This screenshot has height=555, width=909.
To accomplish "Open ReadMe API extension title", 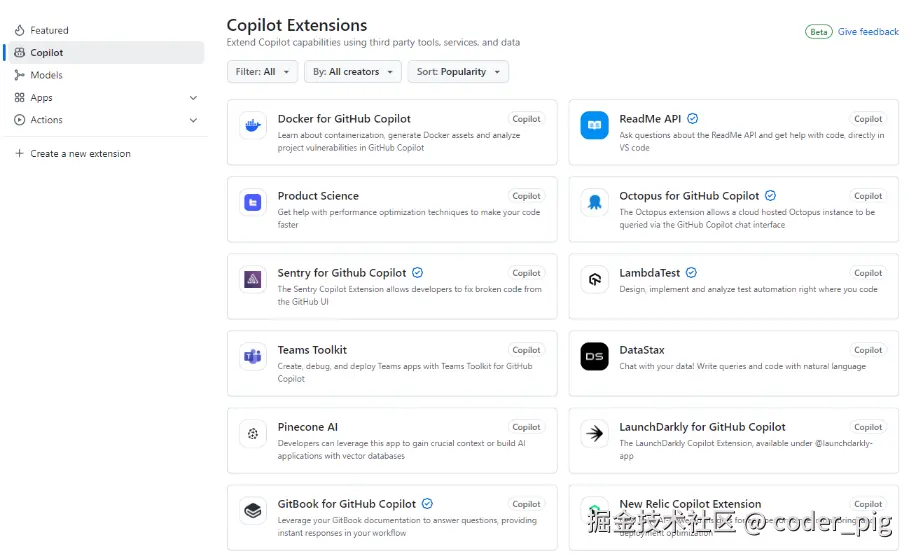I will [x=650, y=118].
